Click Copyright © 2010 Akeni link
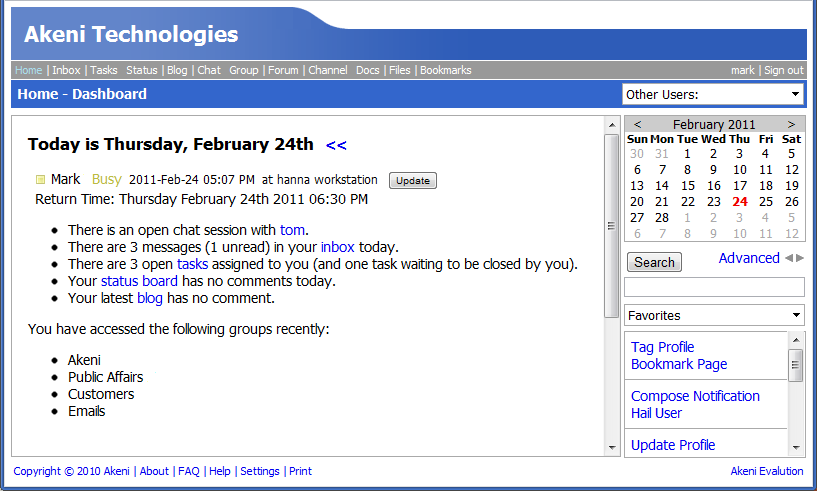 (71, 471)
